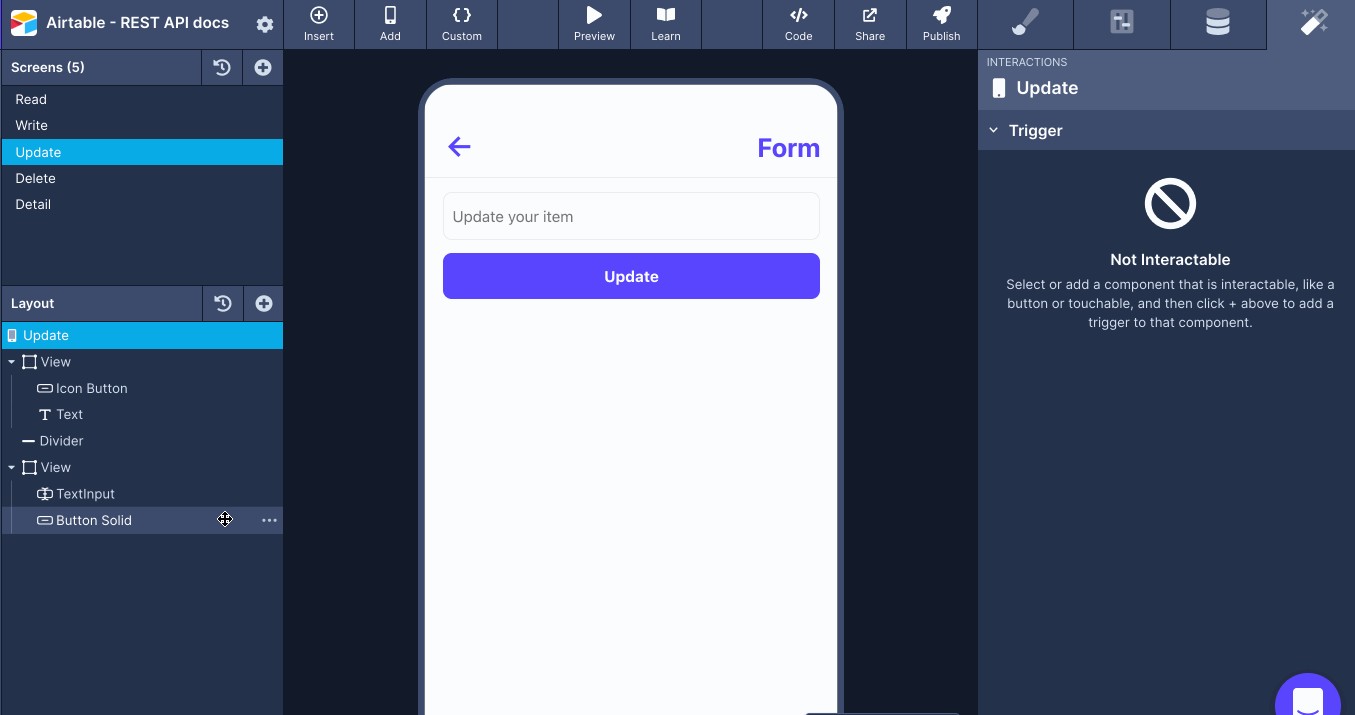View the generated Code
This screenshot has height=715, width=1355.
[798, 25]
